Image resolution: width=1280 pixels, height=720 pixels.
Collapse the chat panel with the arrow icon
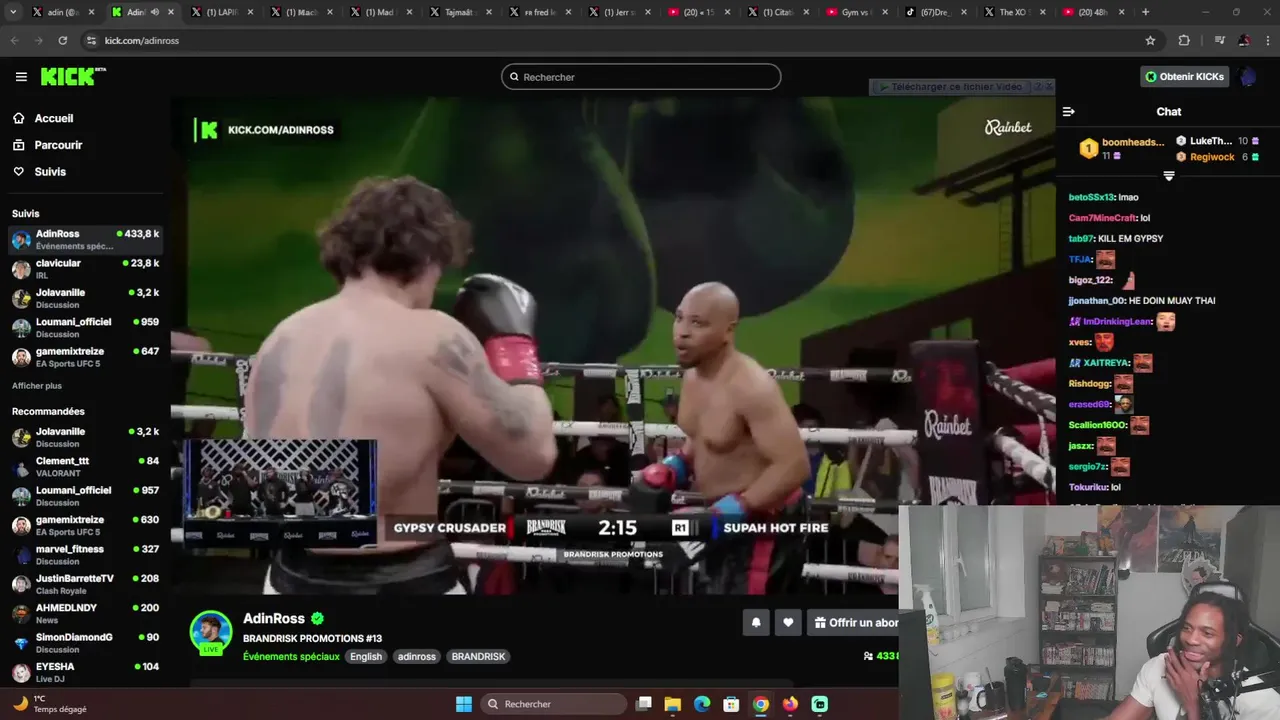click(x=1069, y=112)
